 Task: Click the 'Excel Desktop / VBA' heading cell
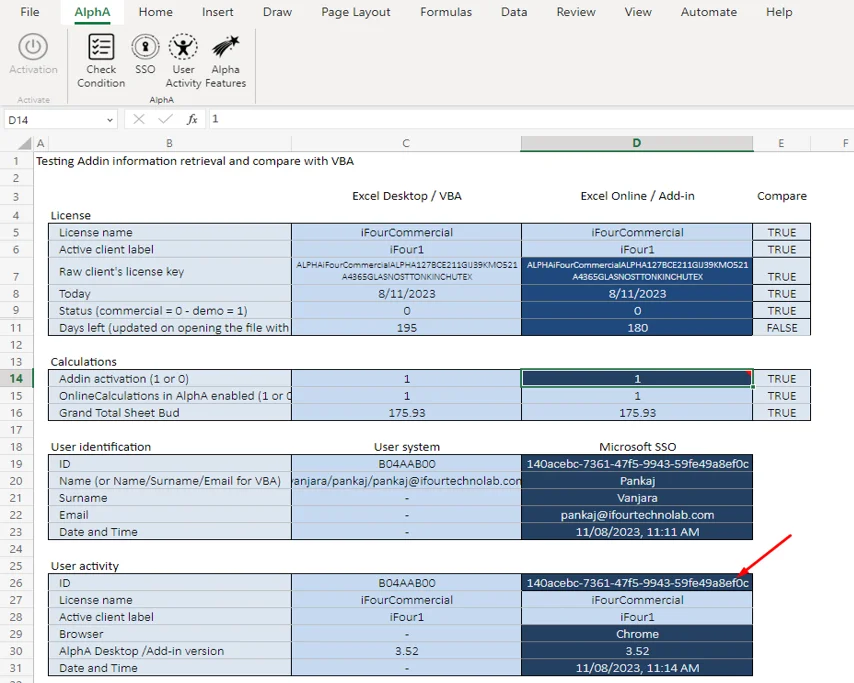(x=406, y=196)
